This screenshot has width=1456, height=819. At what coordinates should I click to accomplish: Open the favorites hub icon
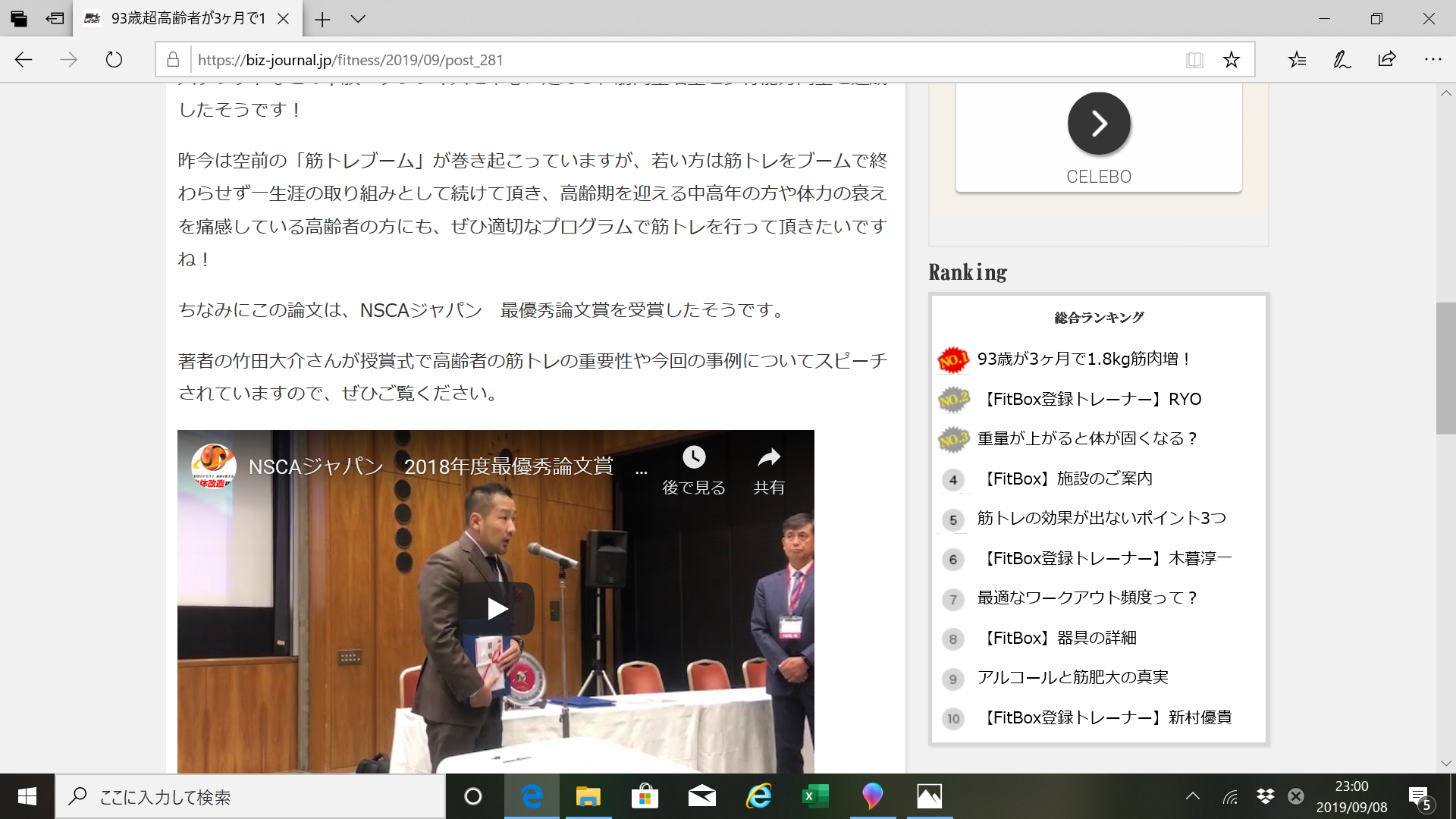[x=1297, y=60]
